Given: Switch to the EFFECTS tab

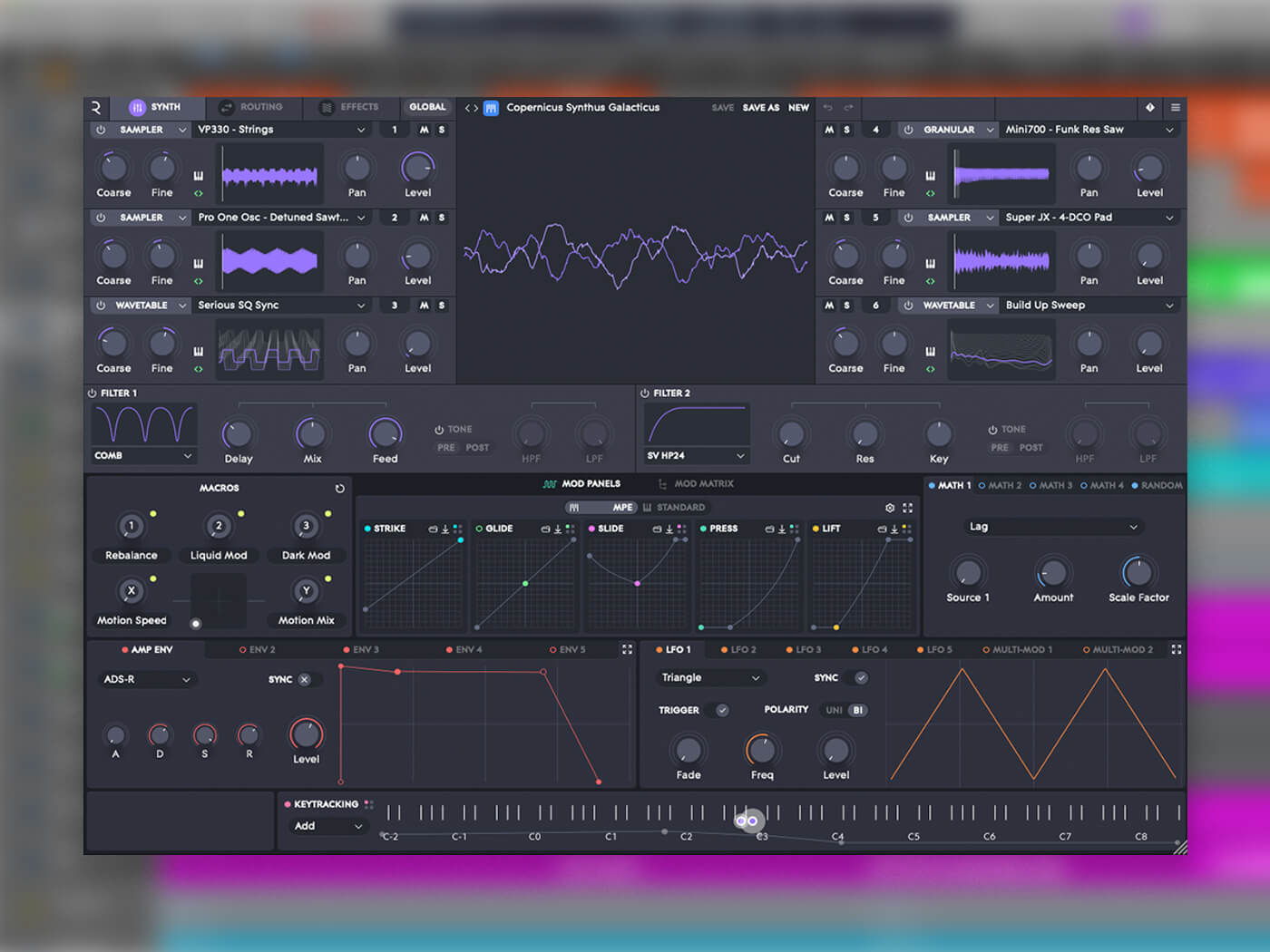Looking at the screenshot, I should point(349,108).
